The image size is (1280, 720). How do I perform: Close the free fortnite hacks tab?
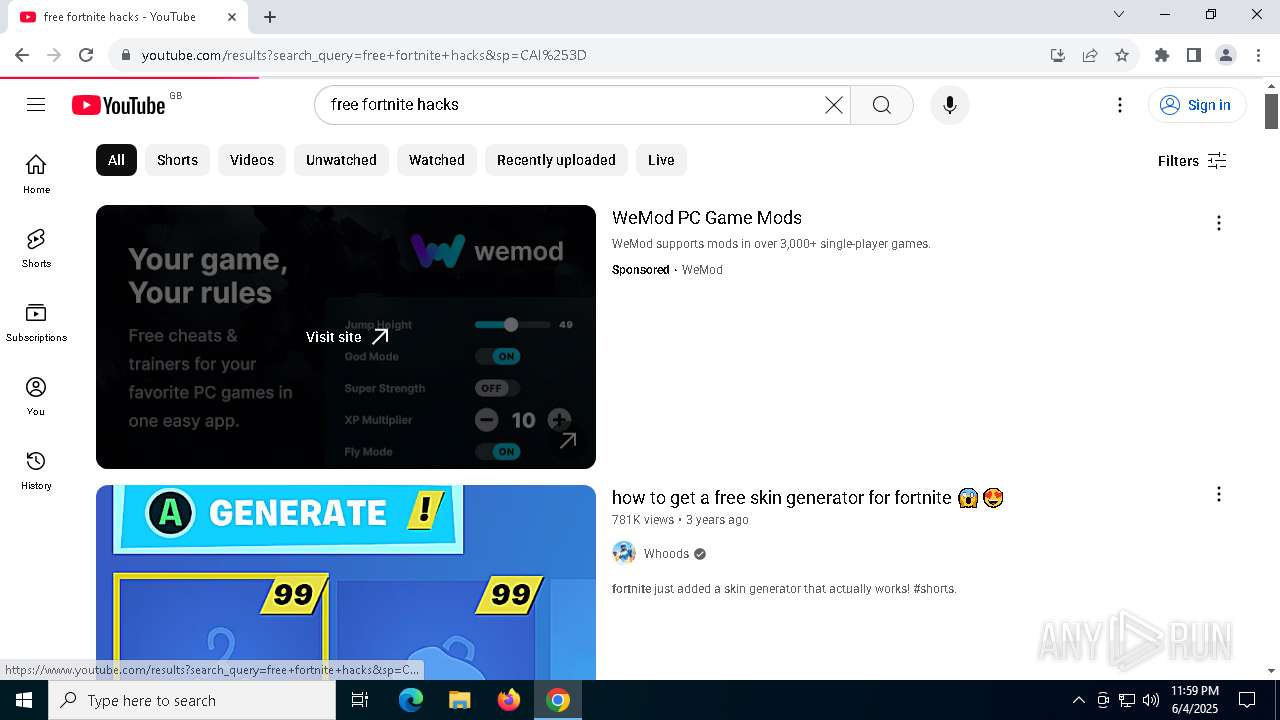click(232, 17)
